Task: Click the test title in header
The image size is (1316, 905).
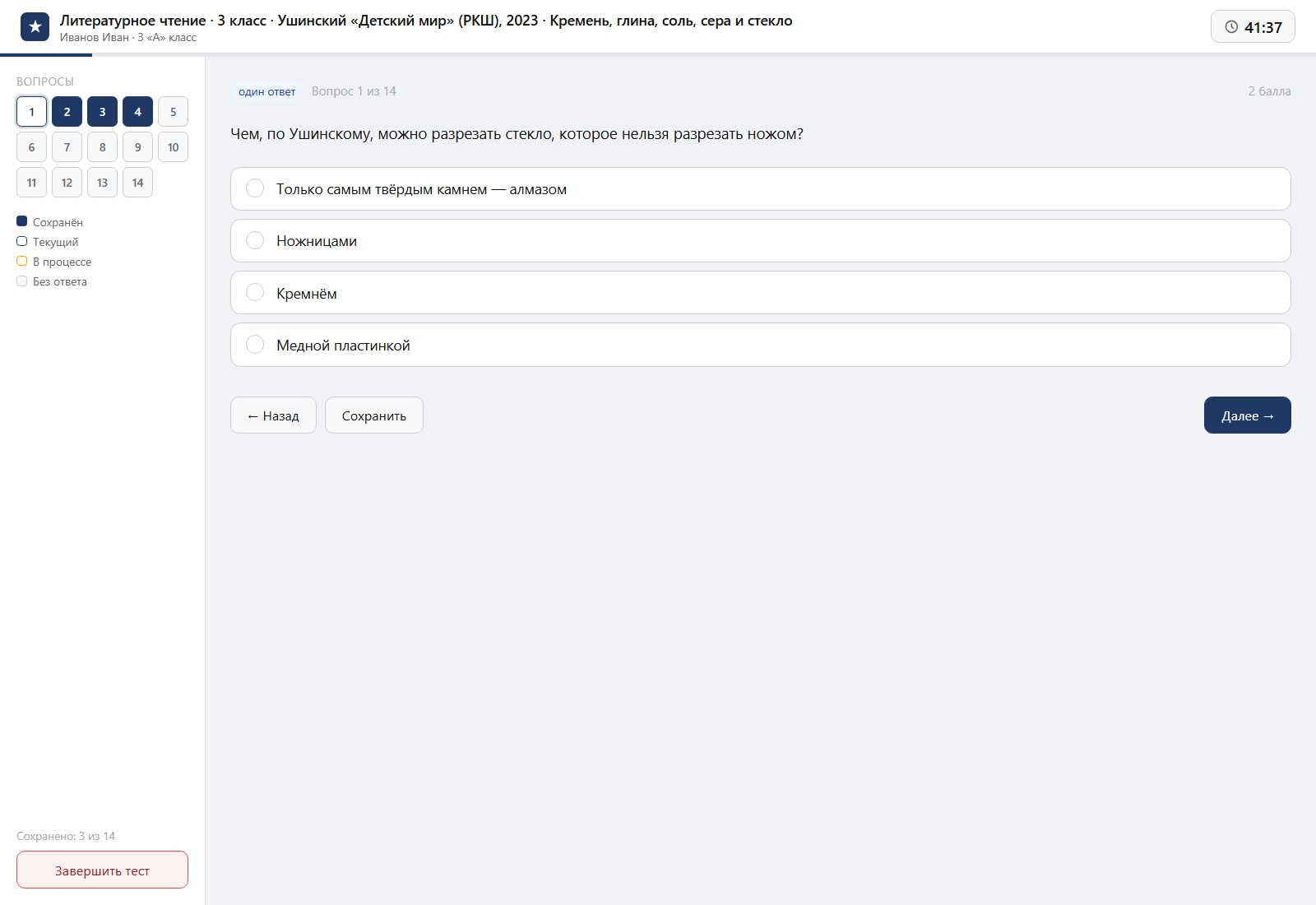Action: 426,21
